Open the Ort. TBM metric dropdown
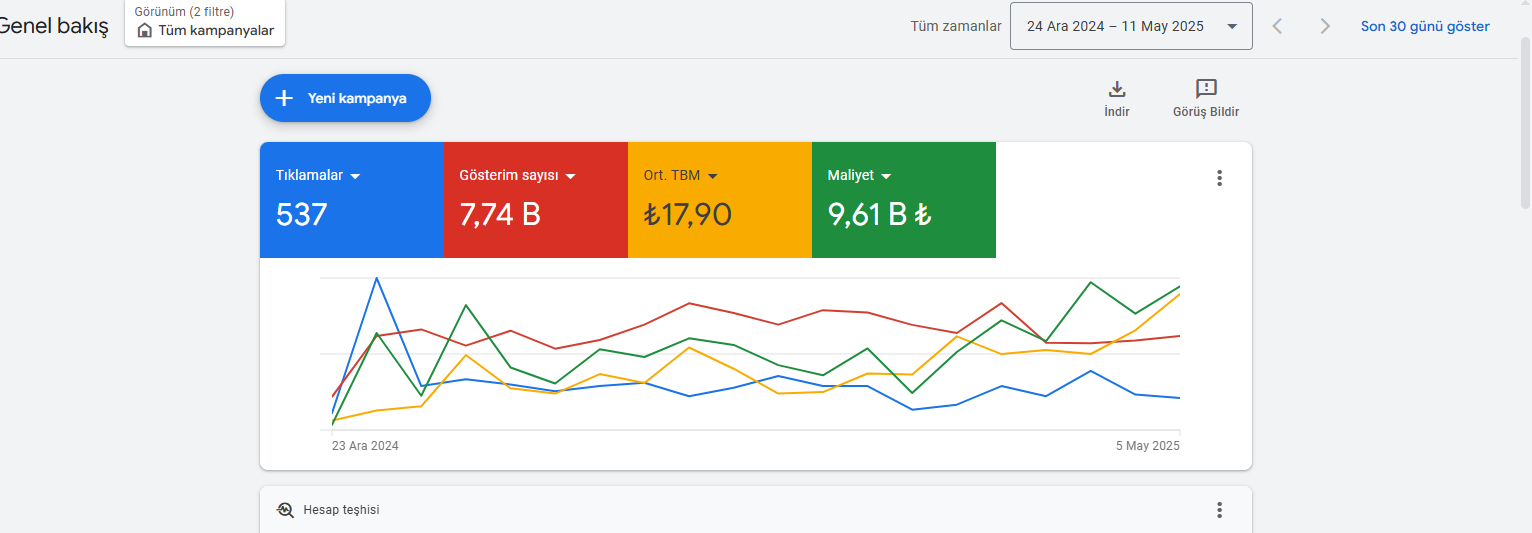Screen dimensions: 1532x533 coord(681,175)
